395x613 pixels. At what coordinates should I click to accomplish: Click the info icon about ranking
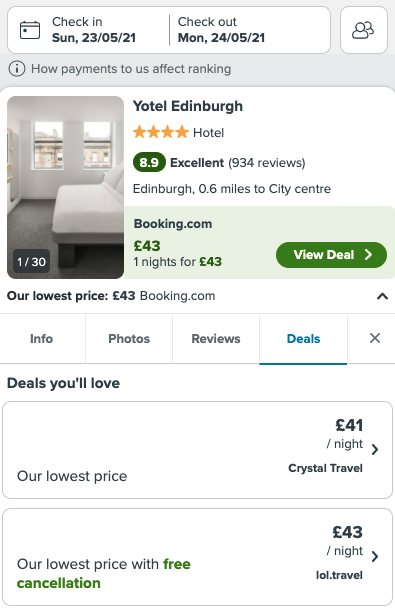tap(17, 69)
